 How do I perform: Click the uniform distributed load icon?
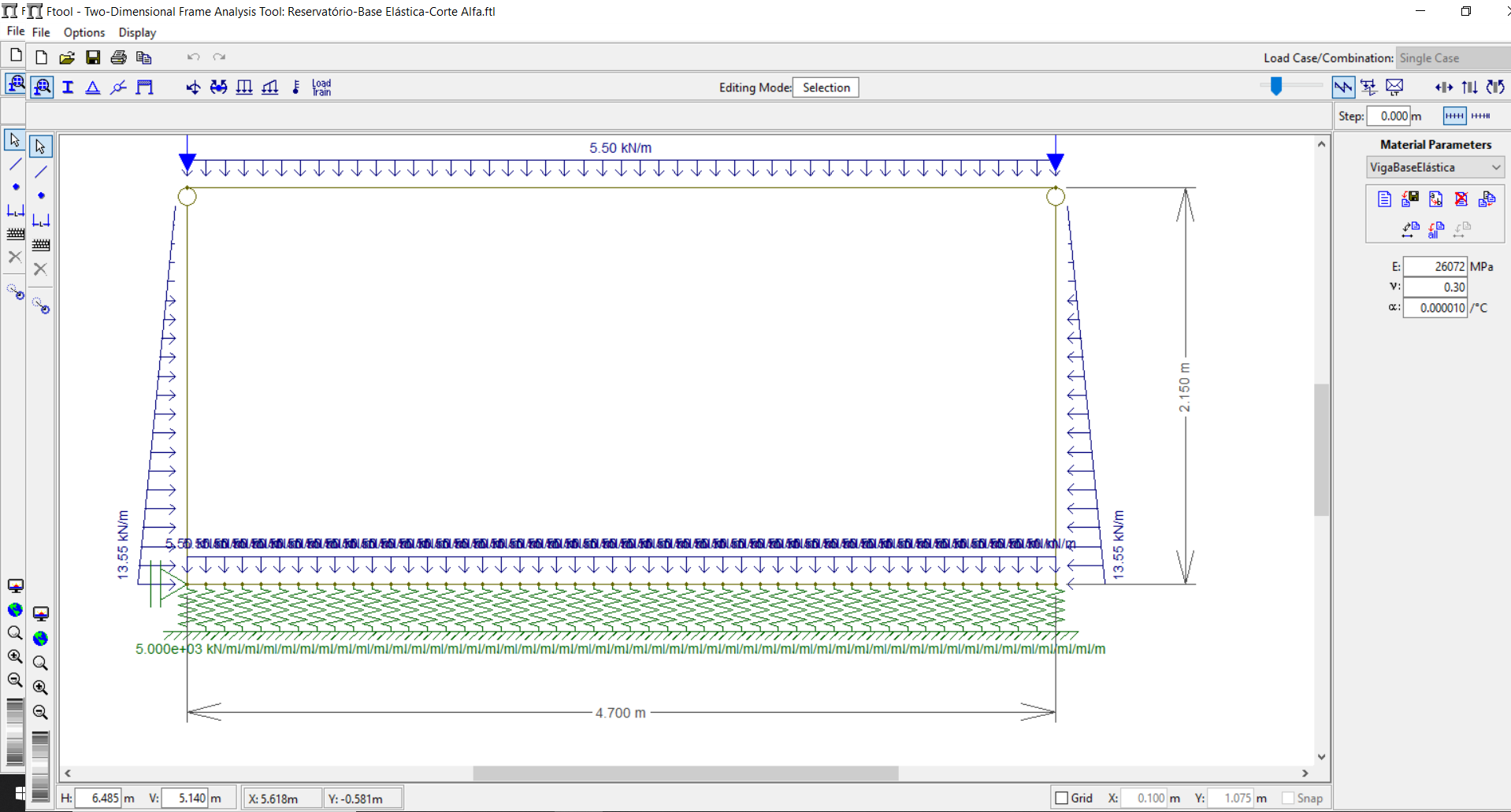coord(244,87)
